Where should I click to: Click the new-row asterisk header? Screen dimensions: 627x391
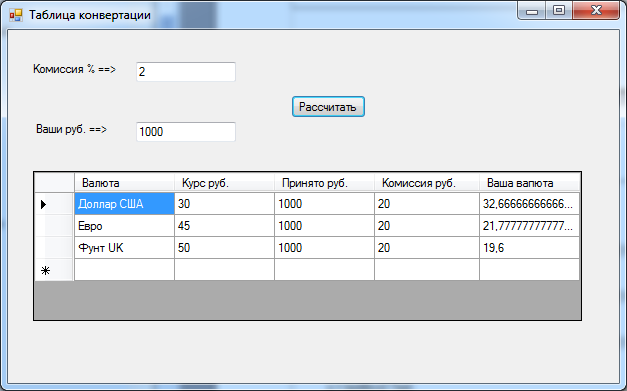pos(54,270)
